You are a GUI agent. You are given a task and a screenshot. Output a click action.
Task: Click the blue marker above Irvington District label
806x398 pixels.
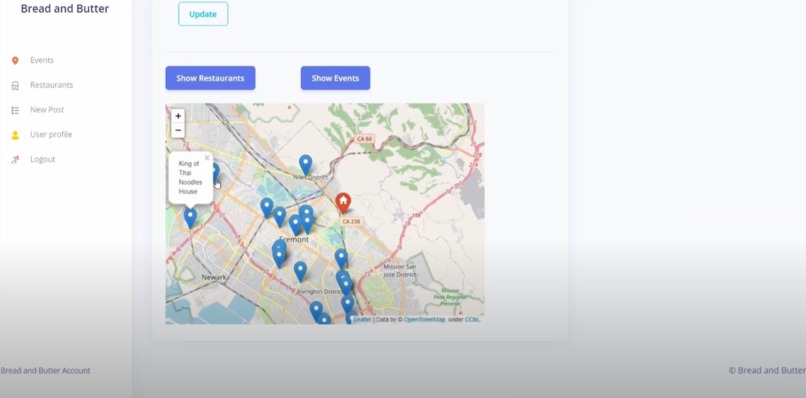click(x=300, y=272)
